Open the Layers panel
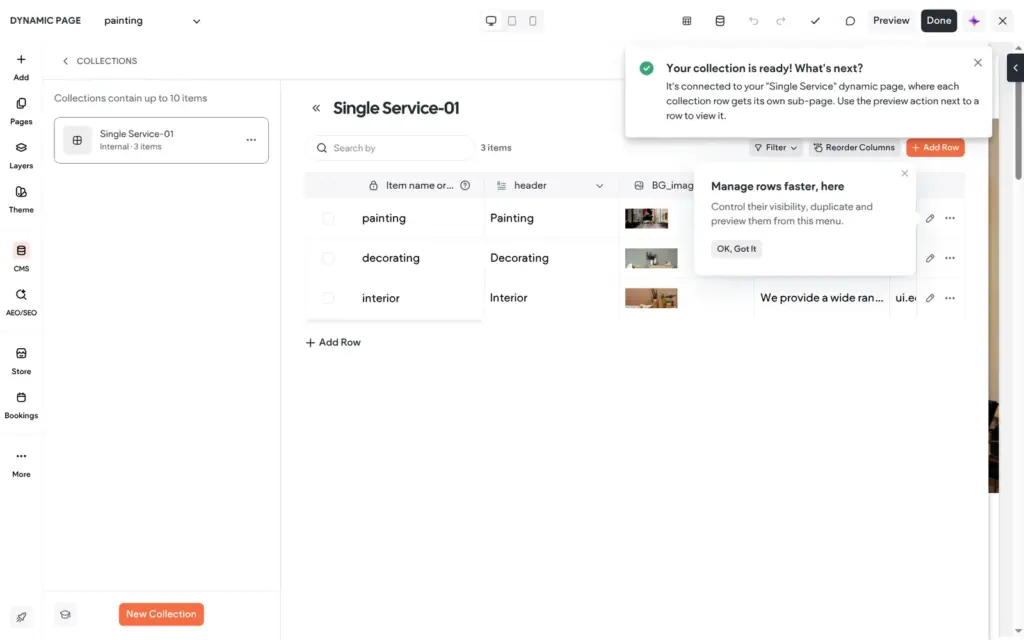The image size is (1024, 640). (21, 156)
